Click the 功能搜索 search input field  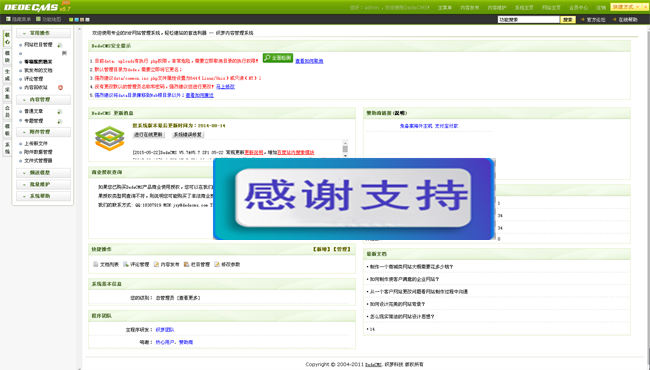tap(529, 19)
